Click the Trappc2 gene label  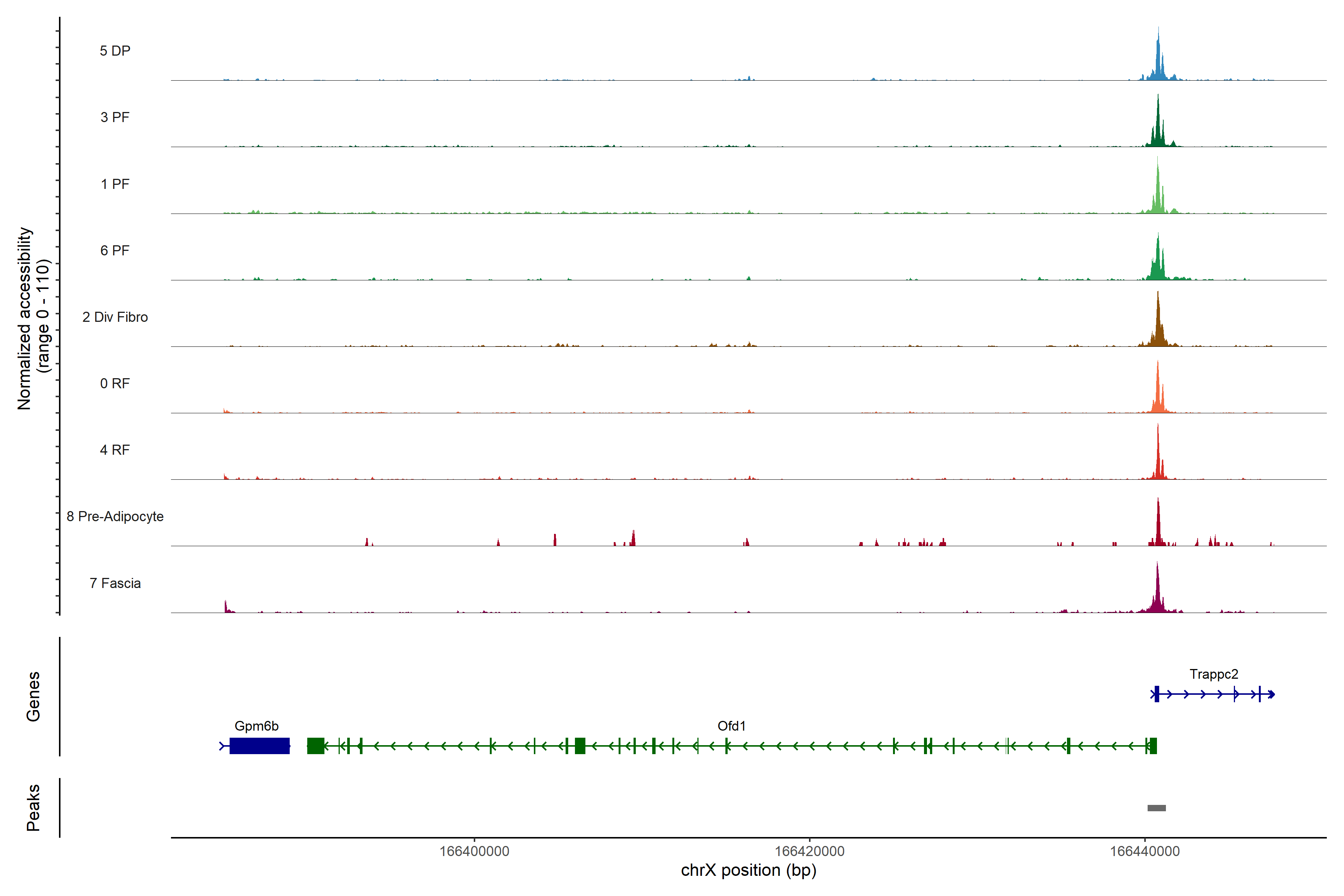click(1213, 674)
